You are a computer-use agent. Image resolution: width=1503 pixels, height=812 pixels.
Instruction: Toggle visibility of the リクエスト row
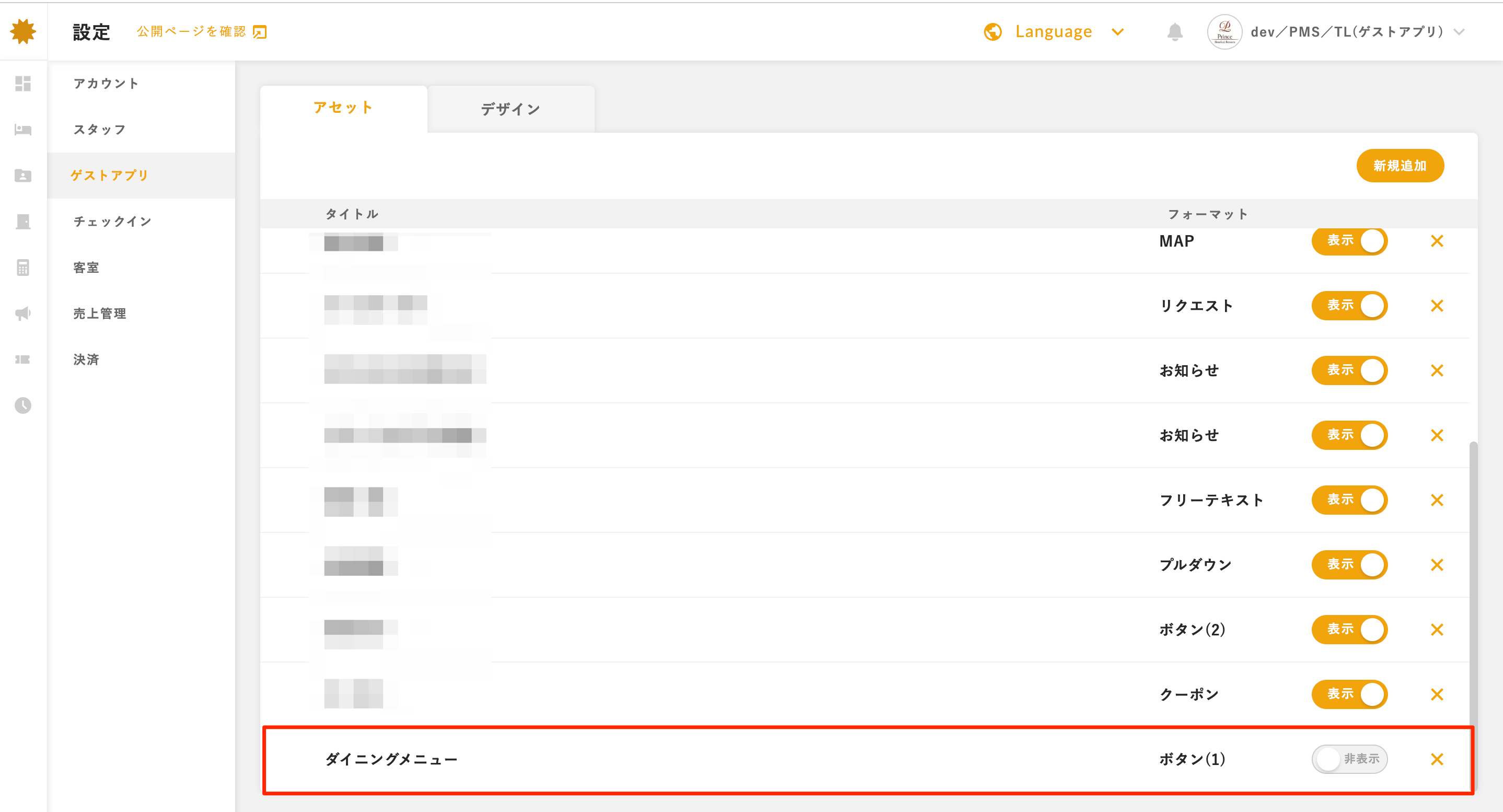(x=1349, y=306)
